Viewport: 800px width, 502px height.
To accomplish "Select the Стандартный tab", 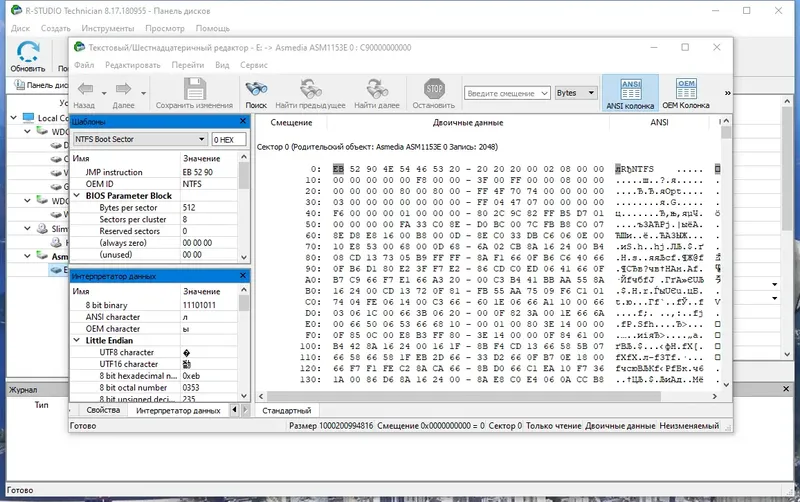I will 286,410.
